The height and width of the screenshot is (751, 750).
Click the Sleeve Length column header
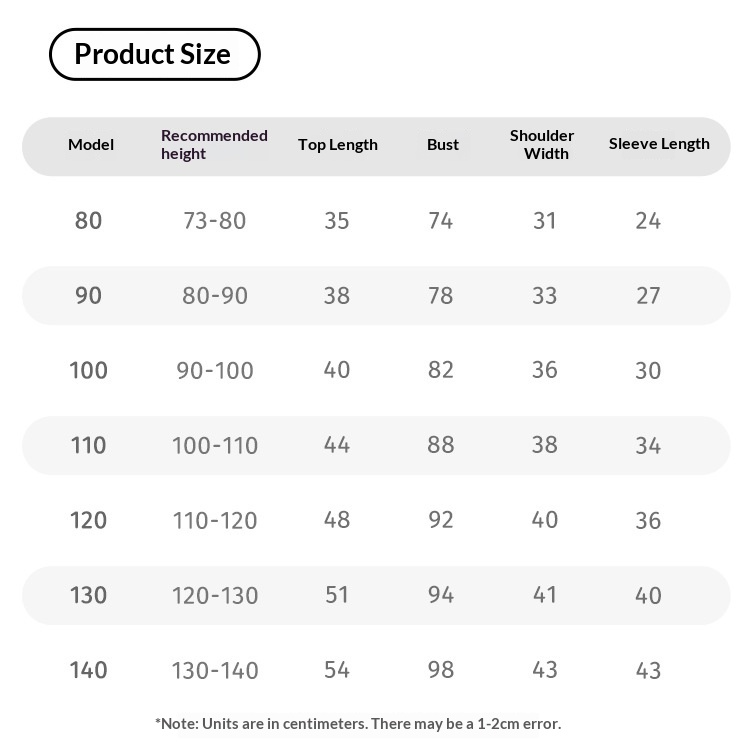pyautogui.click(x=659, y=144)
